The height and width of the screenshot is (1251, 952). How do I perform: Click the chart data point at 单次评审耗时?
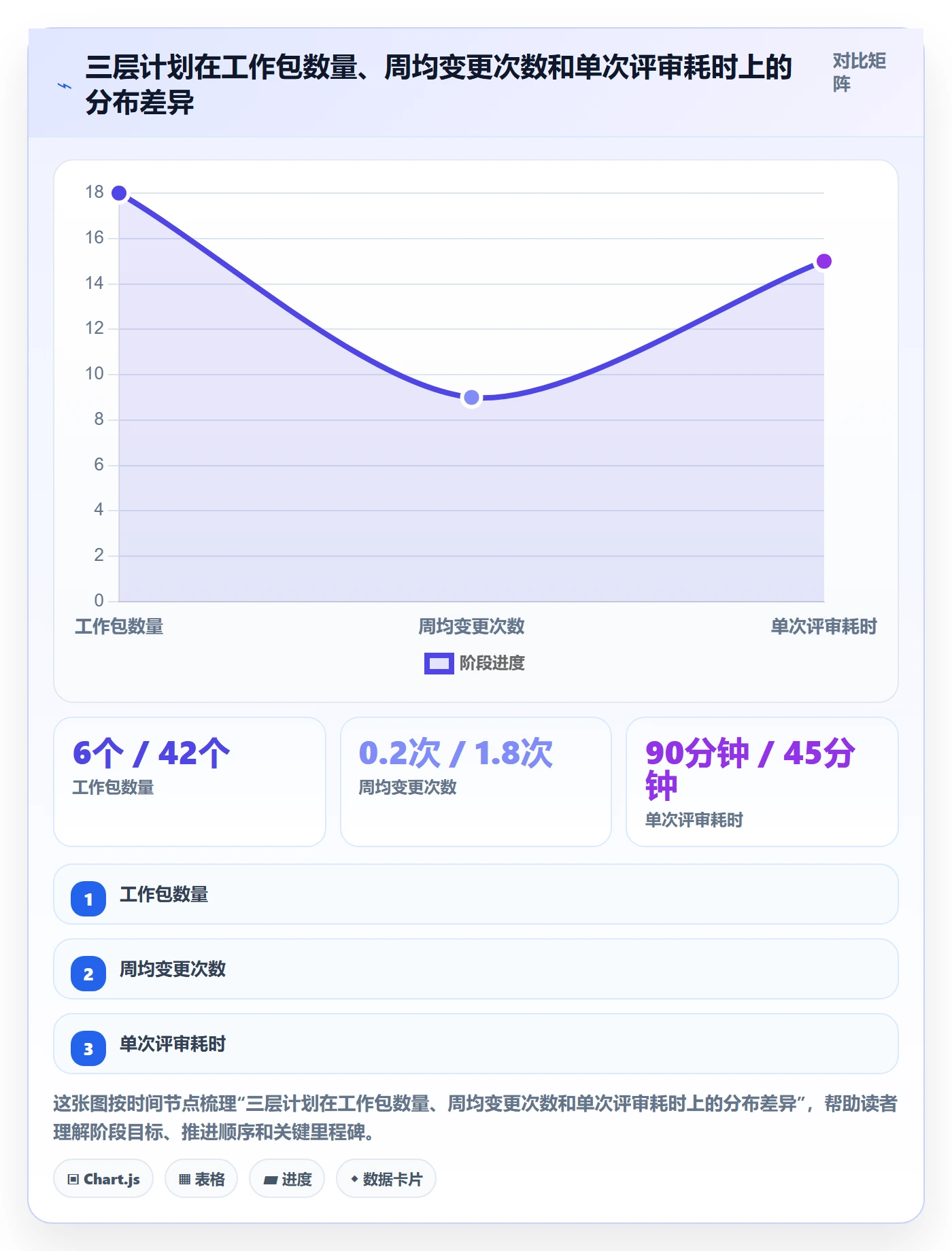(823, 261)
